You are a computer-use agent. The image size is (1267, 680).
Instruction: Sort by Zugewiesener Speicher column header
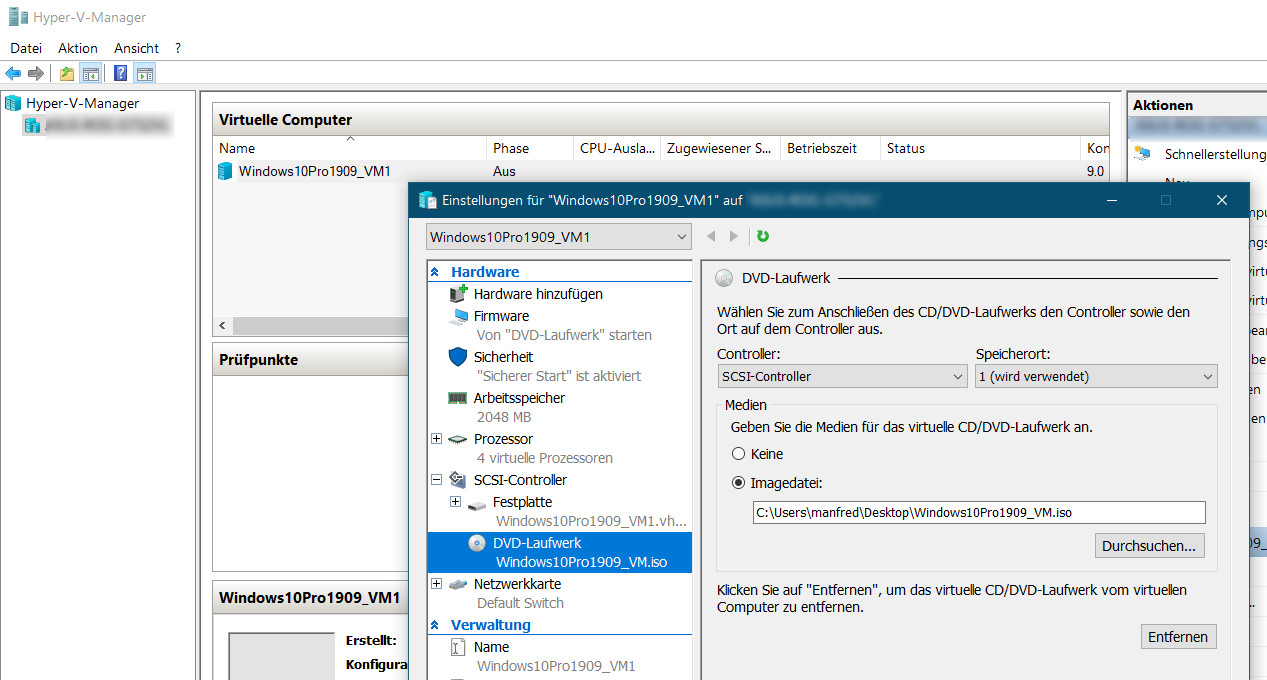[720, 148]
